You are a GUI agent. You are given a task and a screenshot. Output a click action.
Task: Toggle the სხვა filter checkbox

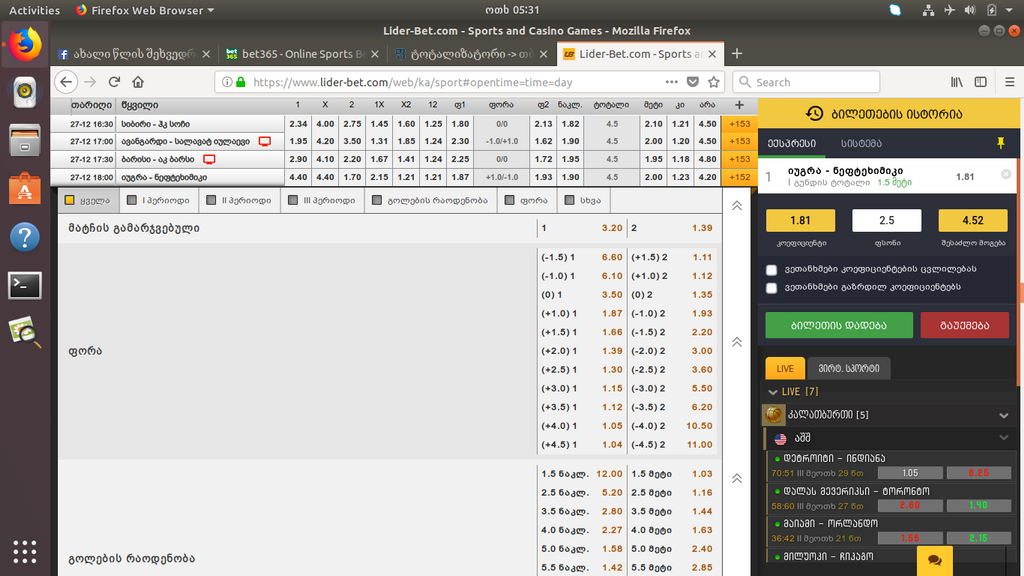(x=569, y=200)
